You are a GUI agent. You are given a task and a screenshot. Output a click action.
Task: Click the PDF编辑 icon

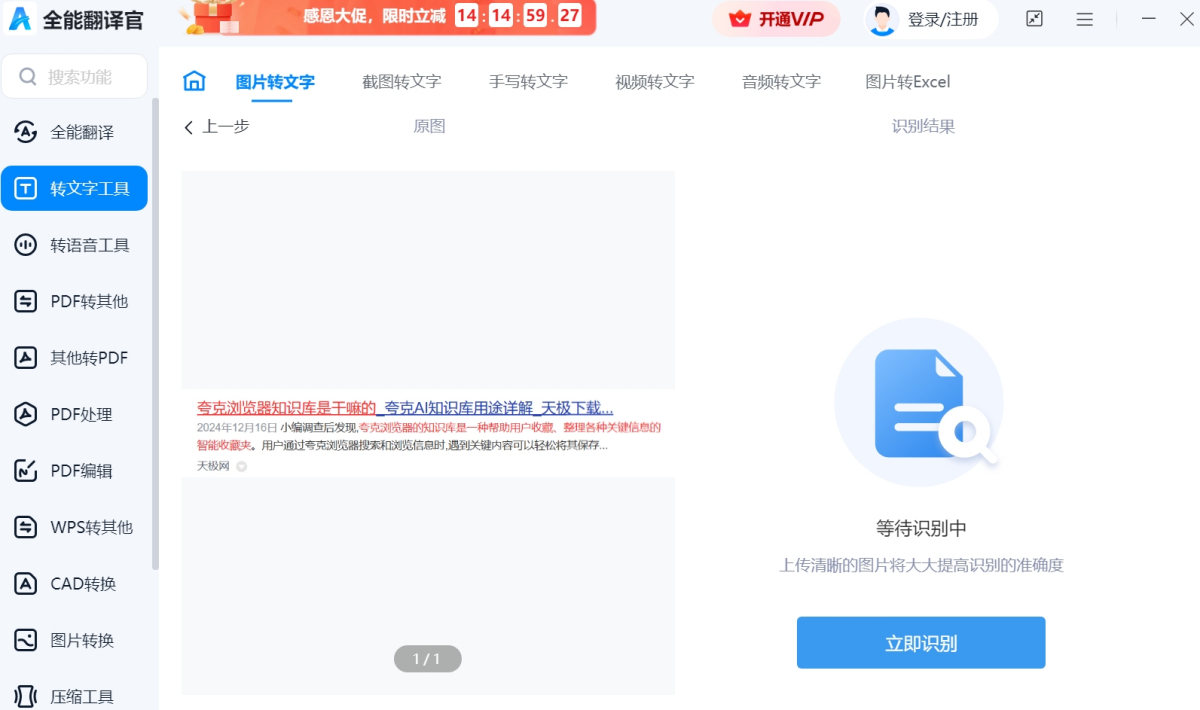tap(26, 471)
